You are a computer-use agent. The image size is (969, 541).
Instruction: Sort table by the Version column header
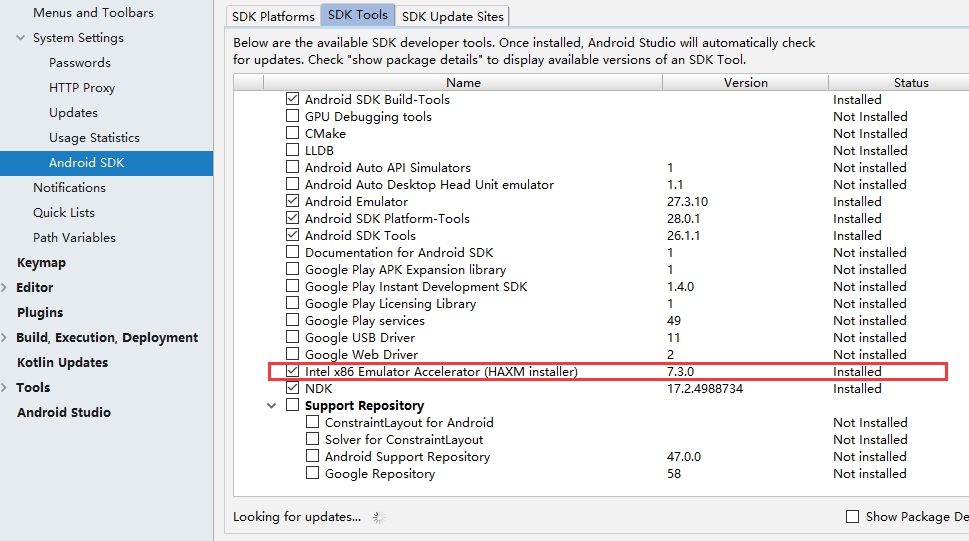745,82
